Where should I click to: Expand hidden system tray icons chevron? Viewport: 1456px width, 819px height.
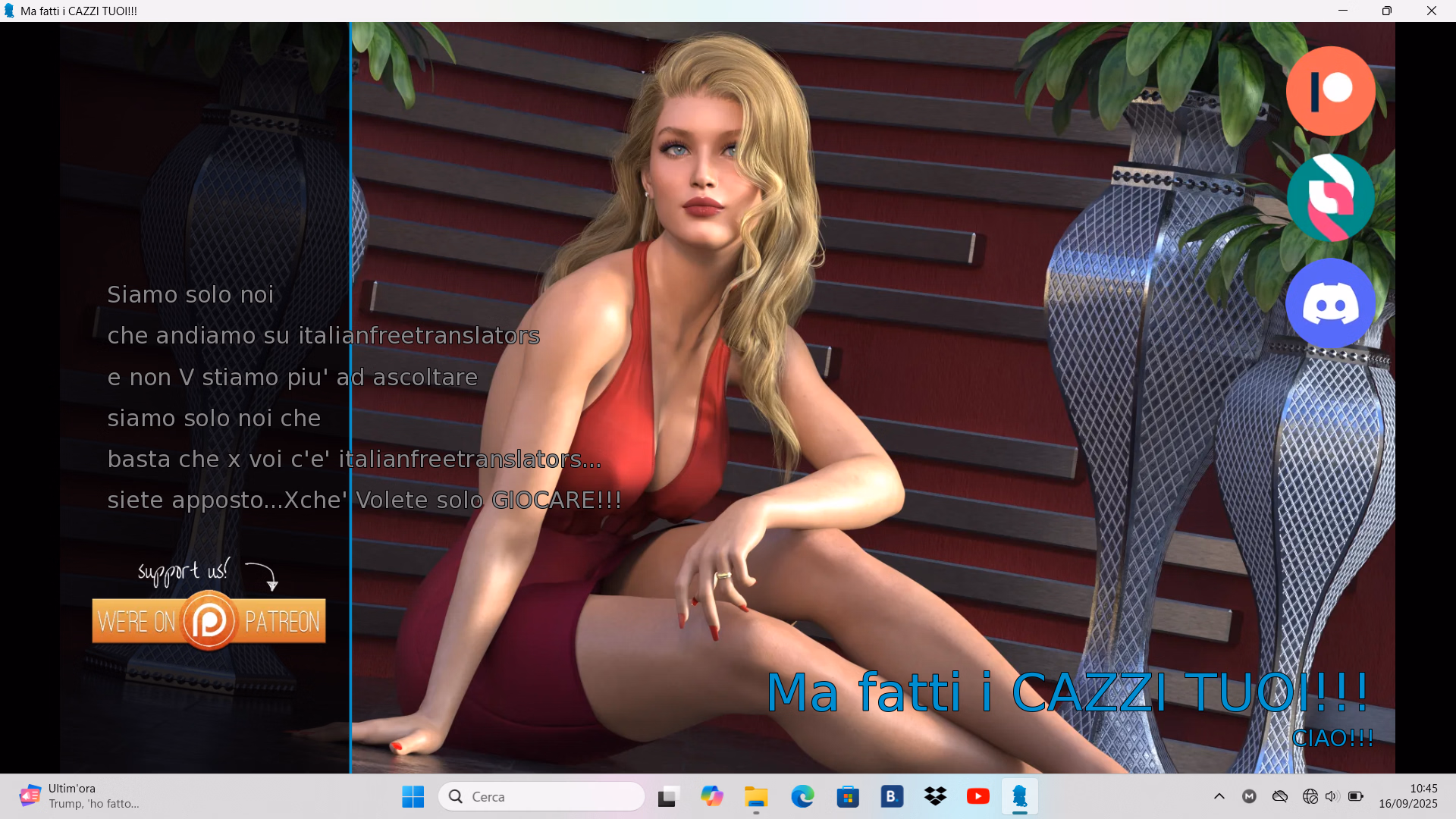[x=1219, y=796]
